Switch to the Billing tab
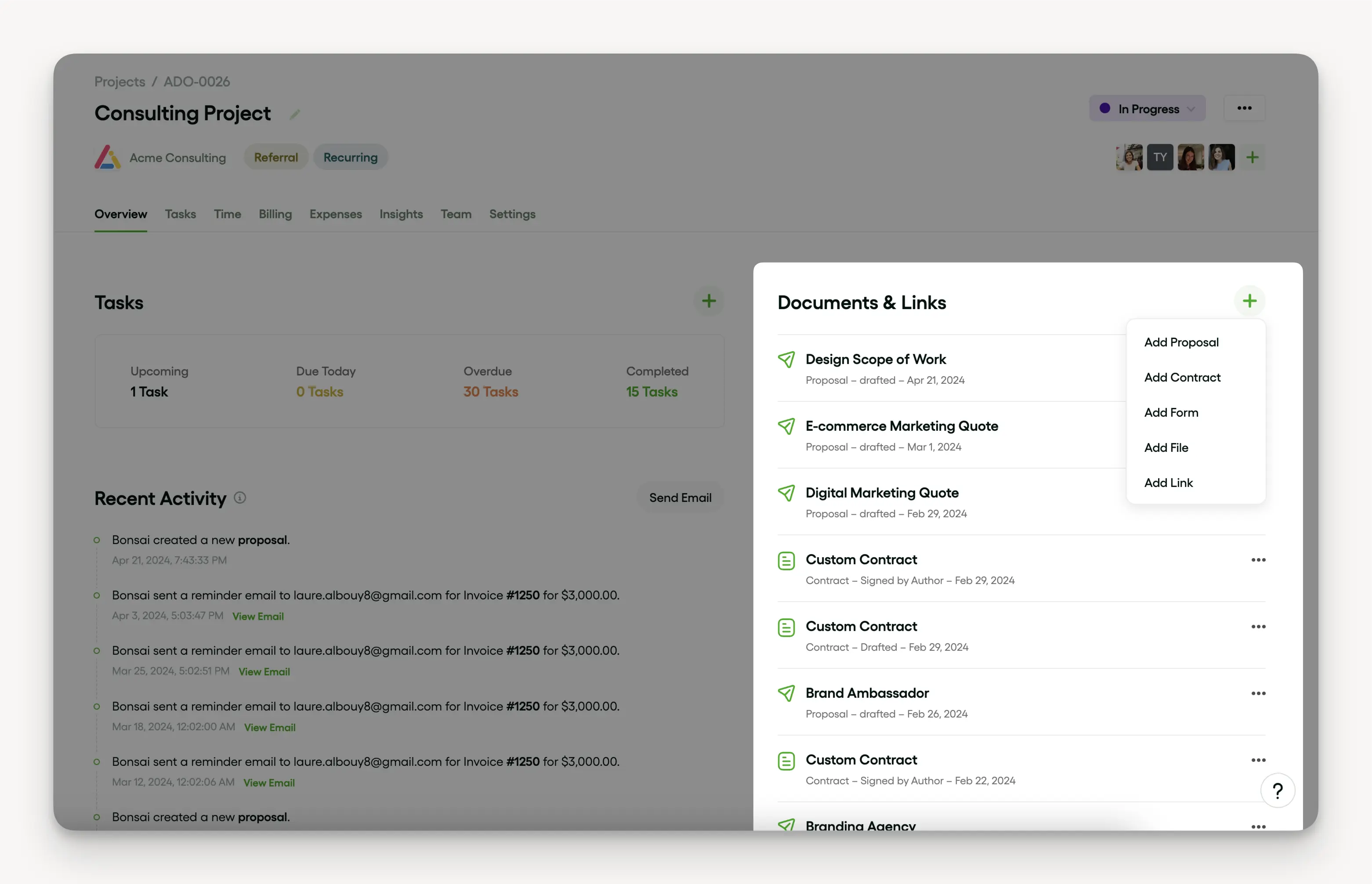Screen dimensions: 1372x884 (x=275, y=214)
